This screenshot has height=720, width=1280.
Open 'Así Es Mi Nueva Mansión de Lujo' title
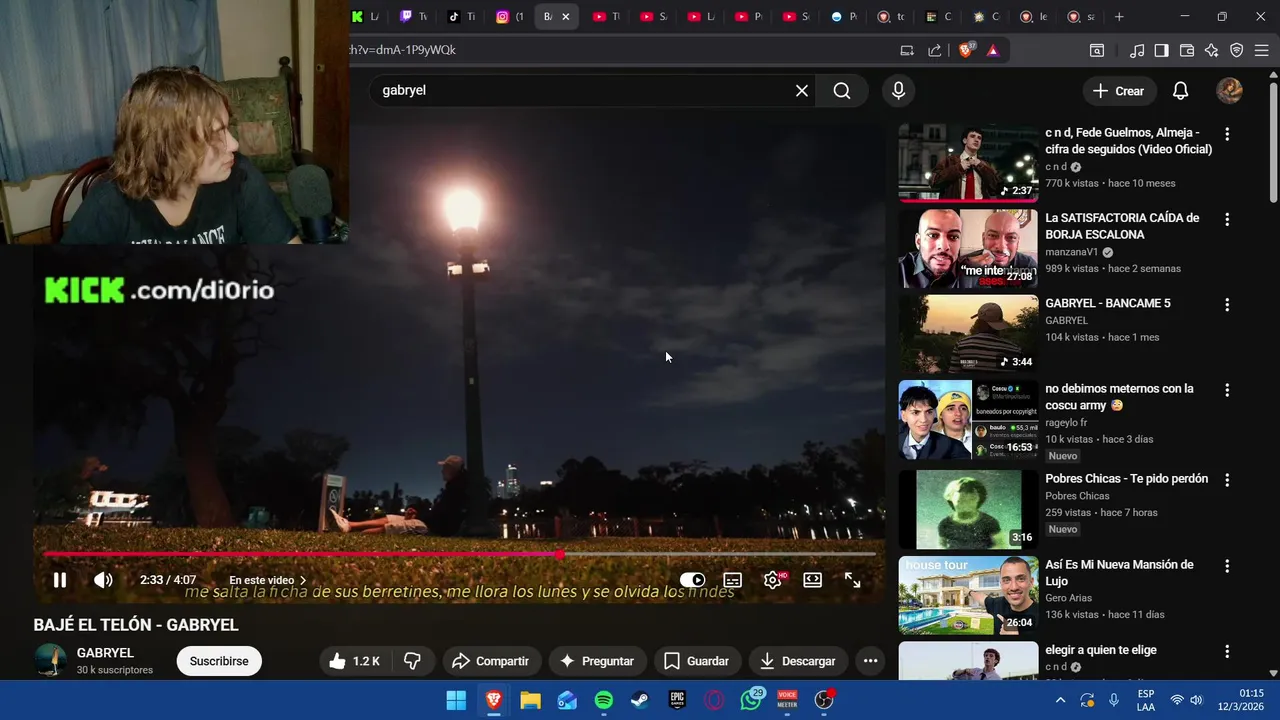tap(1120, 573)
